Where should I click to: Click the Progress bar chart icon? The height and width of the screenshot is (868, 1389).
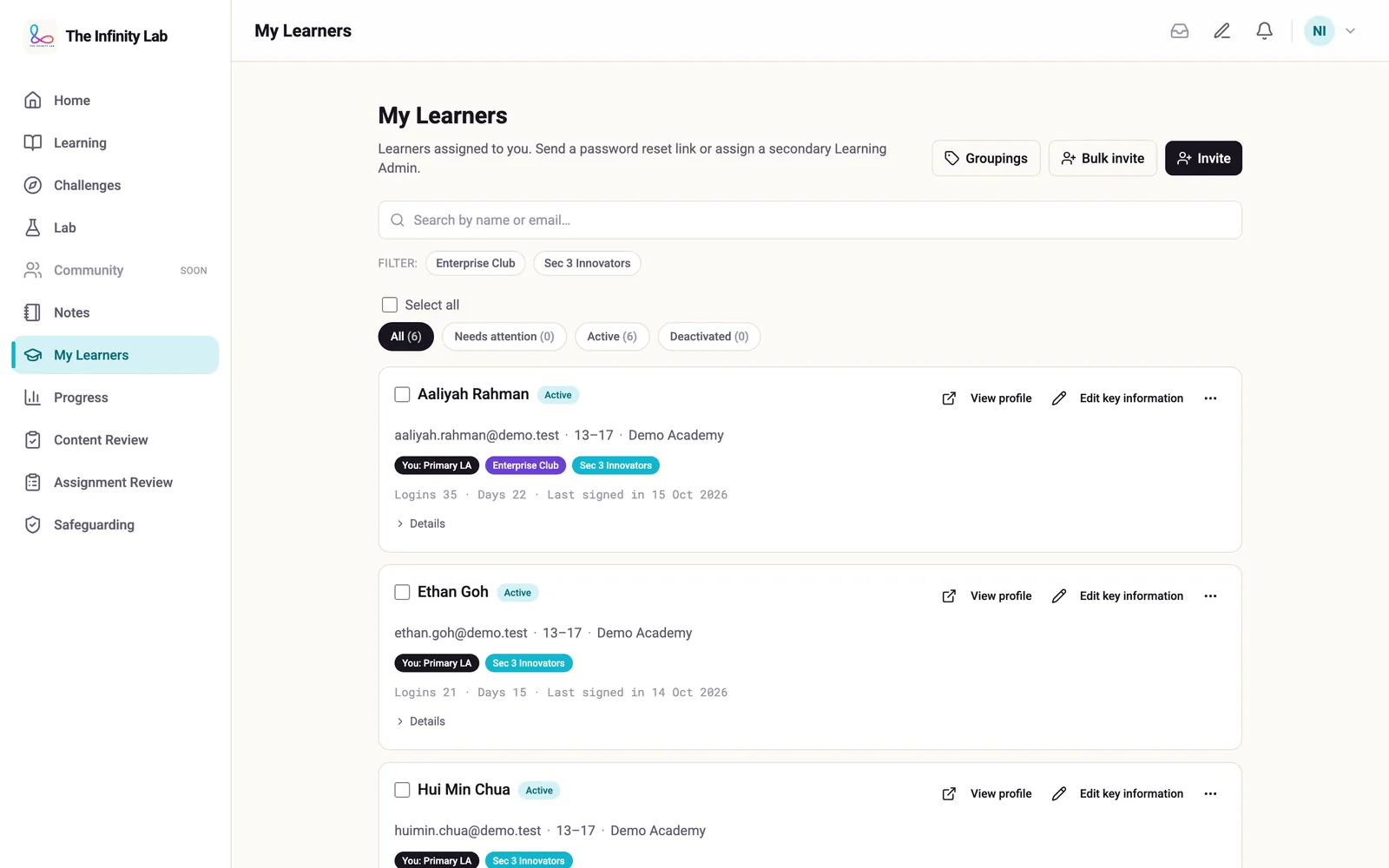(x=33, y=398)
